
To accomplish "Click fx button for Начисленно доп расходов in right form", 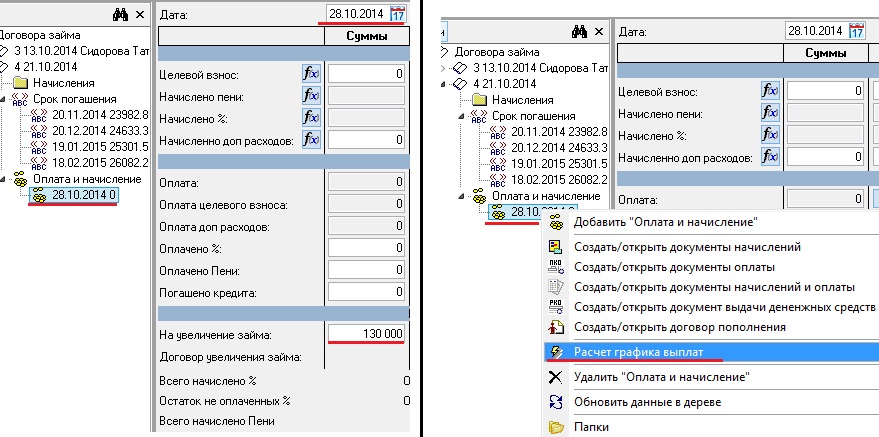I will [x=770, y=157].
